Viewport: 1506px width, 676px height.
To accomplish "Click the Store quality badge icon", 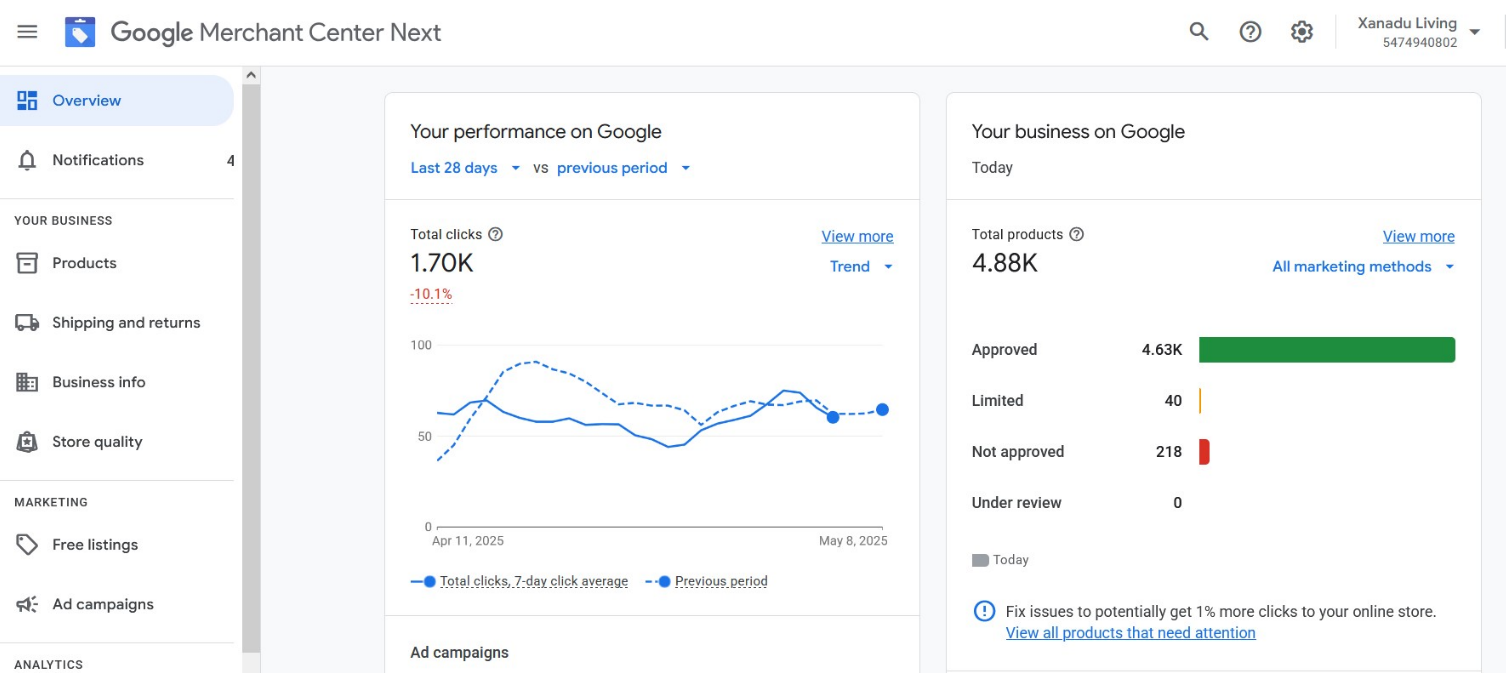I will click(x=27, y=442).
